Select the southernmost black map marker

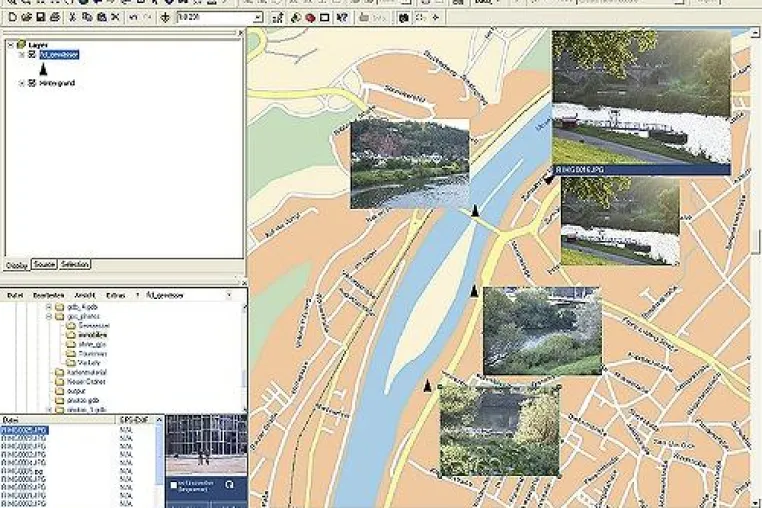click(x=428, y=386)
